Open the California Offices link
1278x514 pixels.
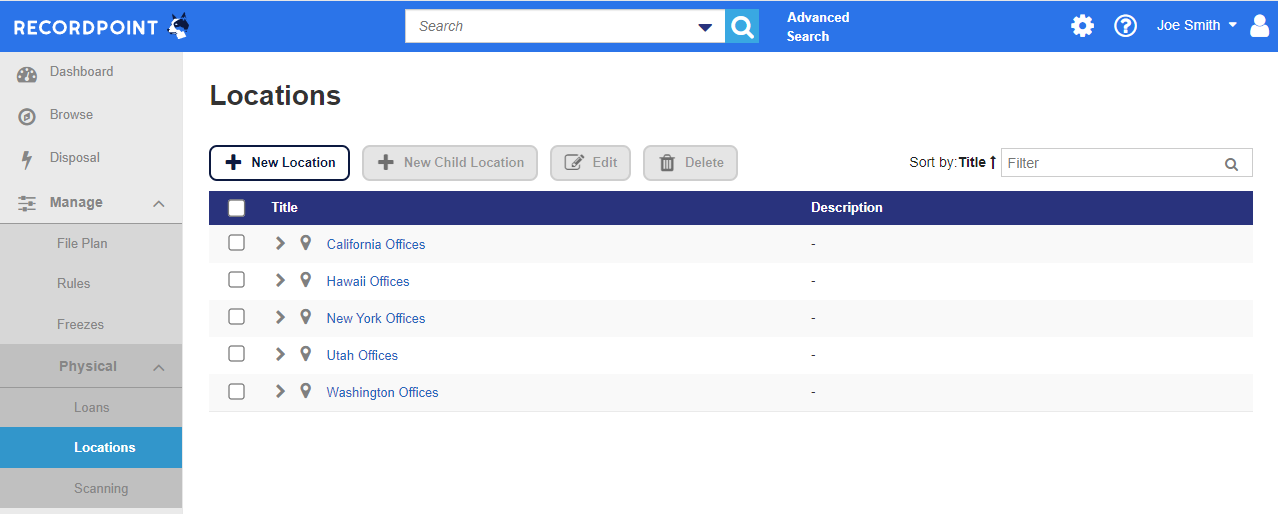[x=376, y=244]
